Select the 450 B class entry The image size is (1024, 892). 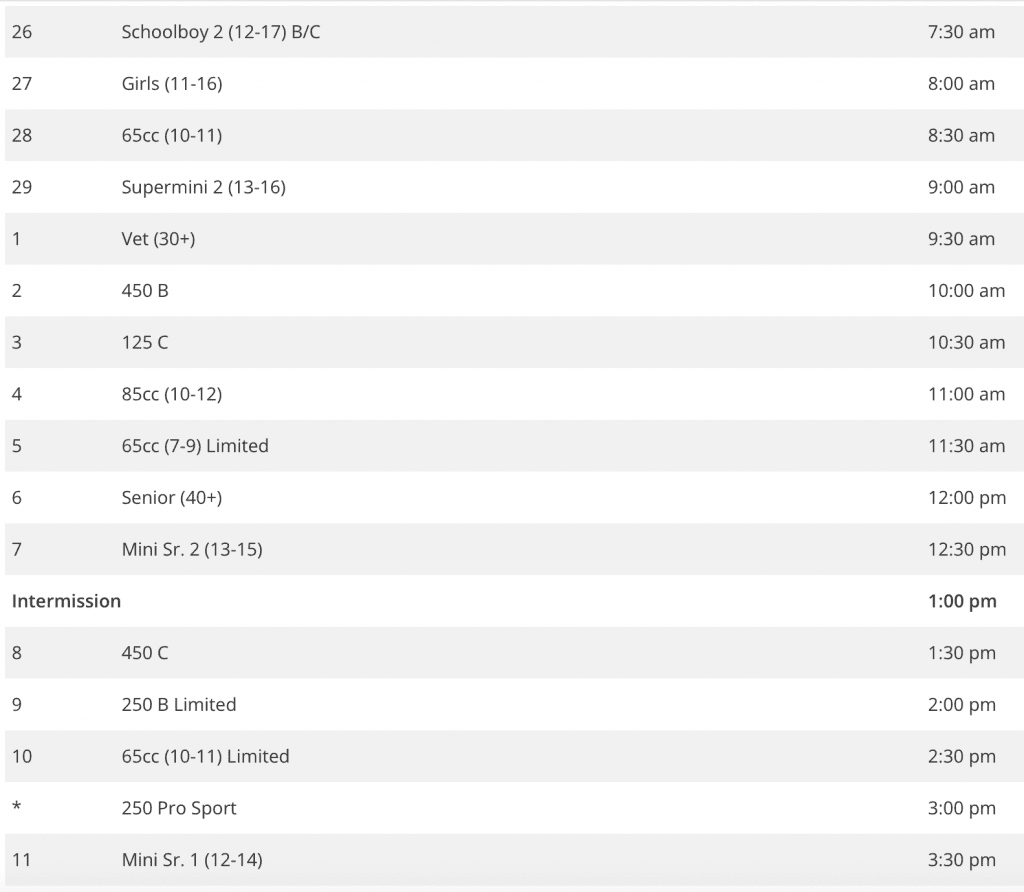[145, 291]
